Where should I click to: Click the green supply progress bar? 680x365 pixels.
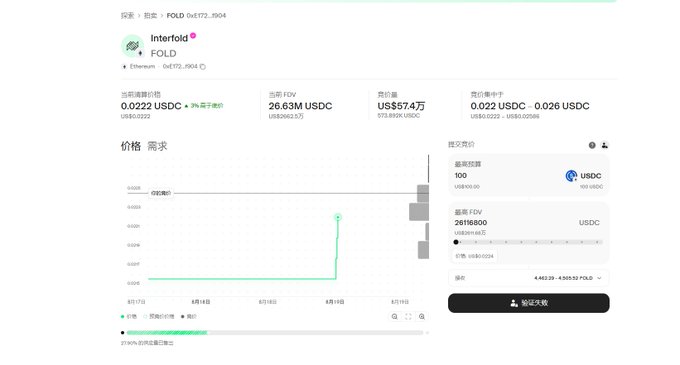pyautogui.click(x=167, y=333)
